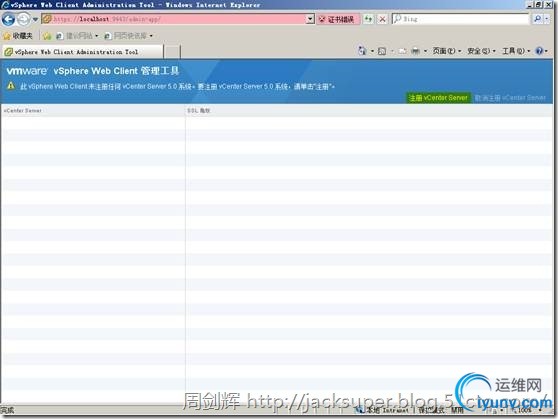Open the Web Slice Gallery (网页快讯库) link
Screen dimensions: 558x419
(128, 36)
